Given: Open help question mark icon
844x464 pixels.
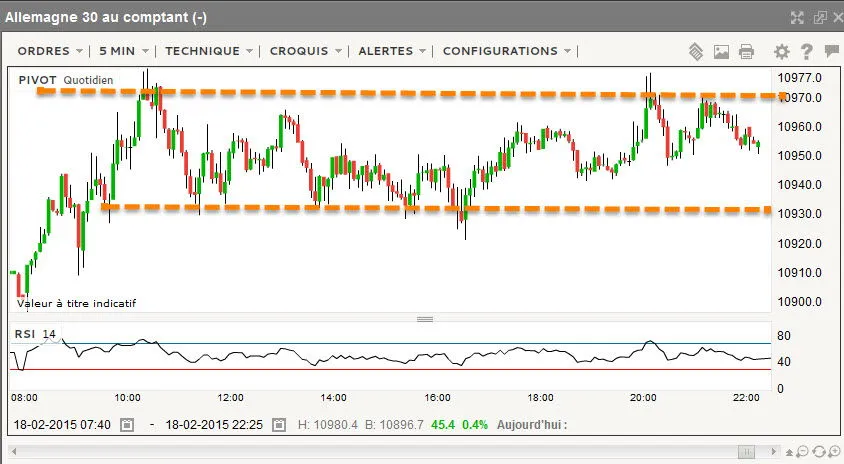Looking at the screenshot, I should pos(806,52).
